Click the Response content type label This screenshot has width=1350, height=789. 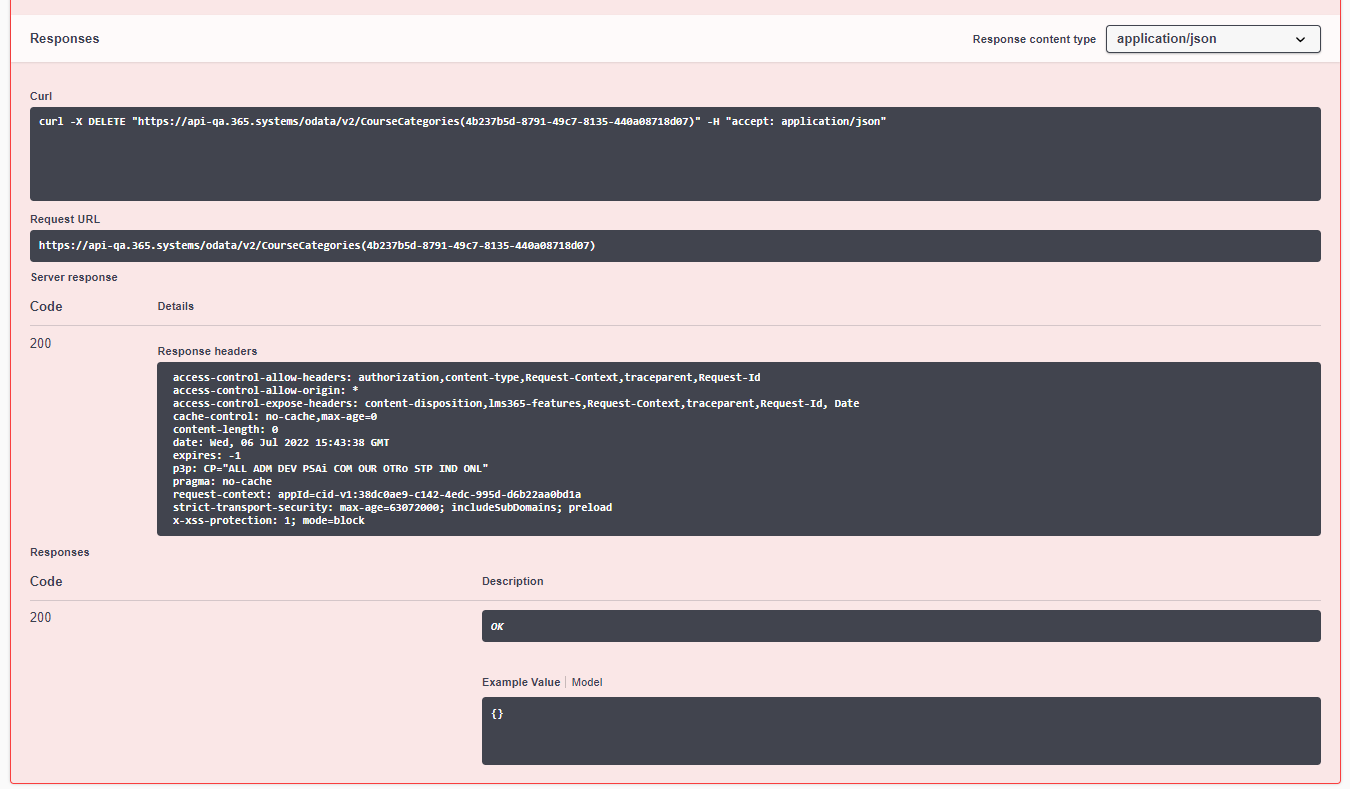[1034, 40]
